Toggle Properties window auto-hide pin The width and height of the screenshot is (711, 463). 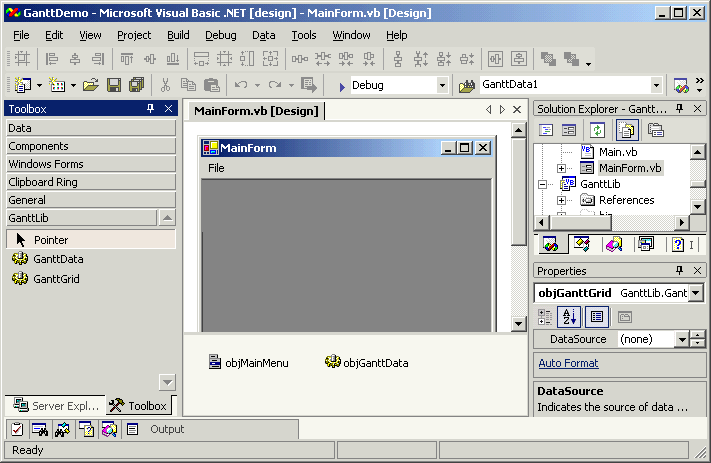pyautogui.click(x=679, y=271)
